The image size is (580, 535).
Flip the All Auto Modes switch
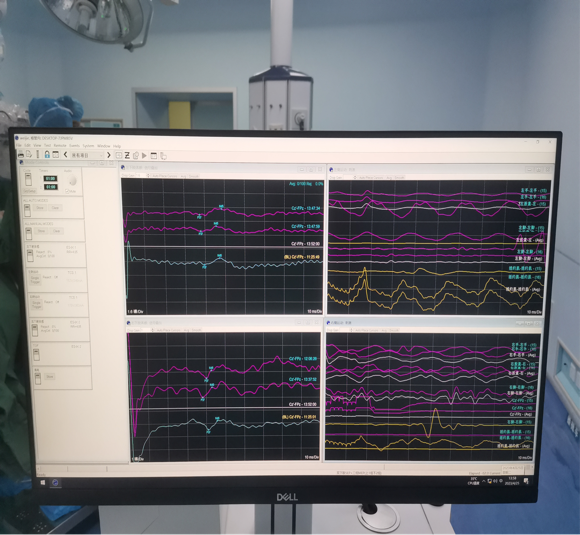[27, 210]
